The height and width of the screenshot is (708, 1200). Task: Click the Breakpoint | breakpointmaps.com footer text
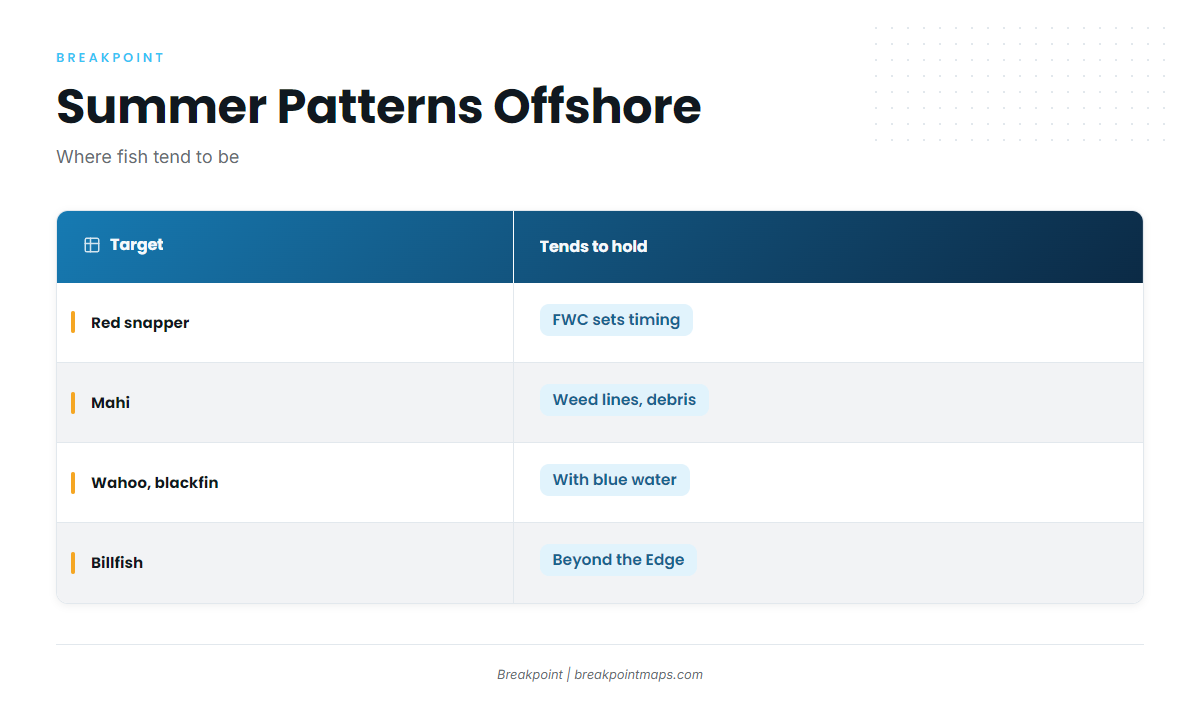pyautogui.click(x=600, y=675)
